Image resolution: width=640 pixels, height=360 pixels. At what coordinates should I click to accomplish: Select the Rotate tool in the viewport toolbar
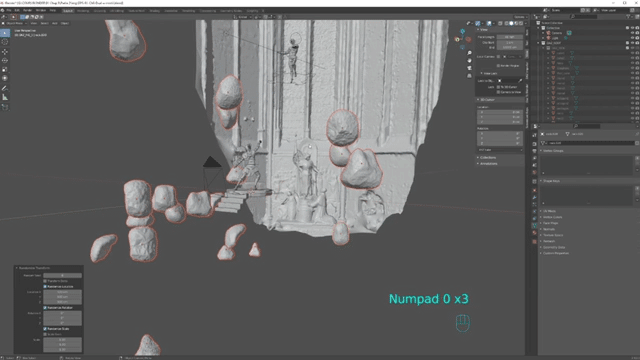[x=5, y=60]
